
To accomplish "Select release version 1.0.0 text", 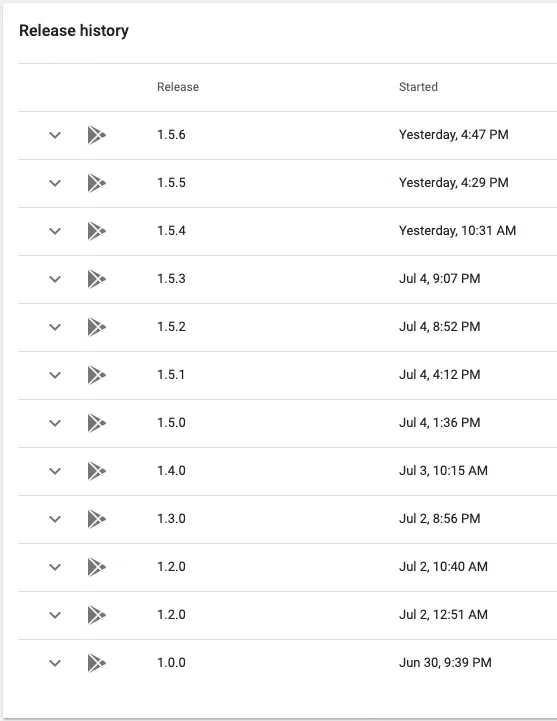I will click(171, 663).
